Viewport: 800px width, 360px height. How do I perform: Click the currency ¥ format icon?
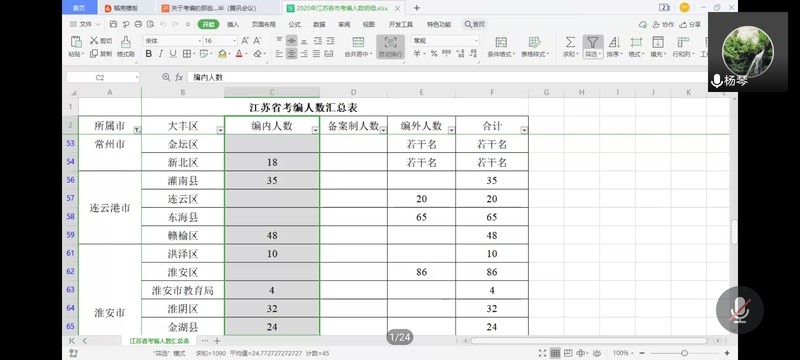417,54
